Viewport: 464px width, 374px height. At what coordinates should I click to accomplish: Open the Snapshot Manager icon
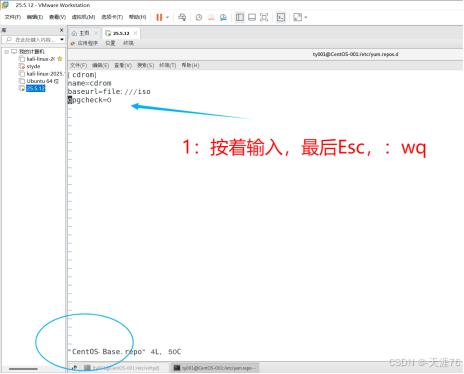[223, 17]
